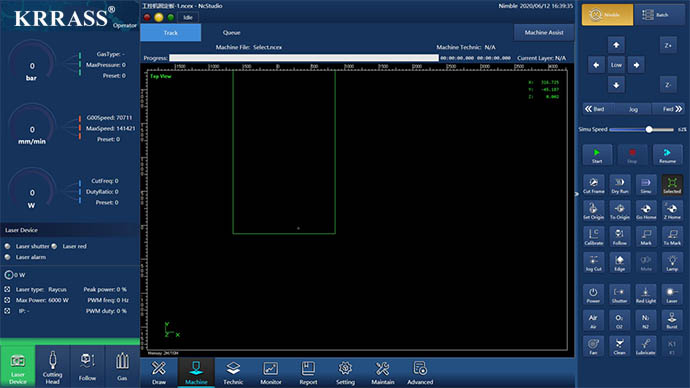Toggle the laser Shutter button
Viewport: 690px width, 388px height.
(620, 295)
